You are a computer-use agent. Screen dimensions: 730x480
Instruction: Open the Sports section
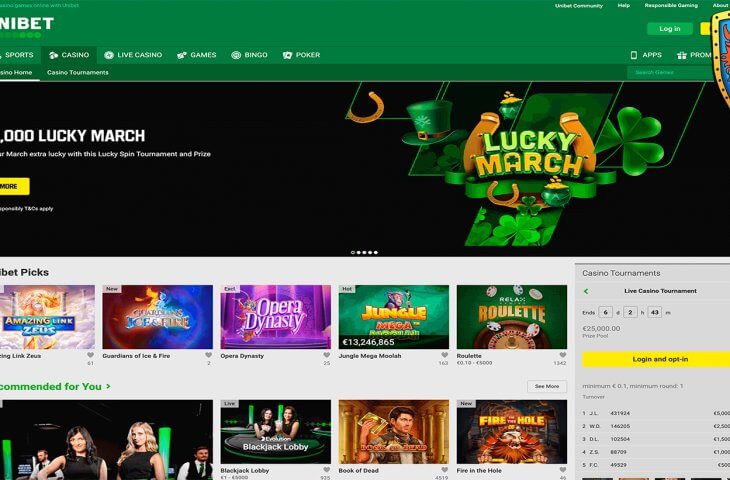click(18, 55)
